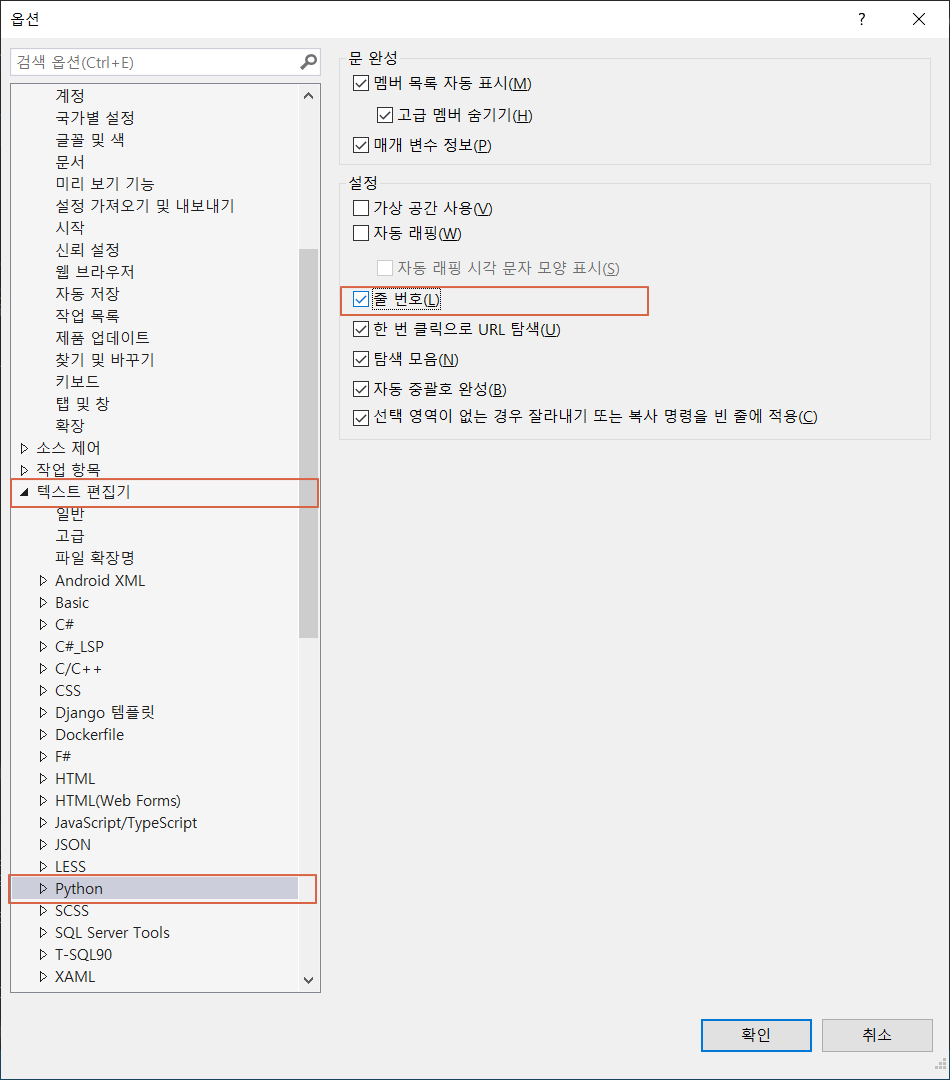Toggle 선택 영역이 없는 경우 잘라내기 checkbox
This screenshot has width=950, height=1080.
[360, 417]
